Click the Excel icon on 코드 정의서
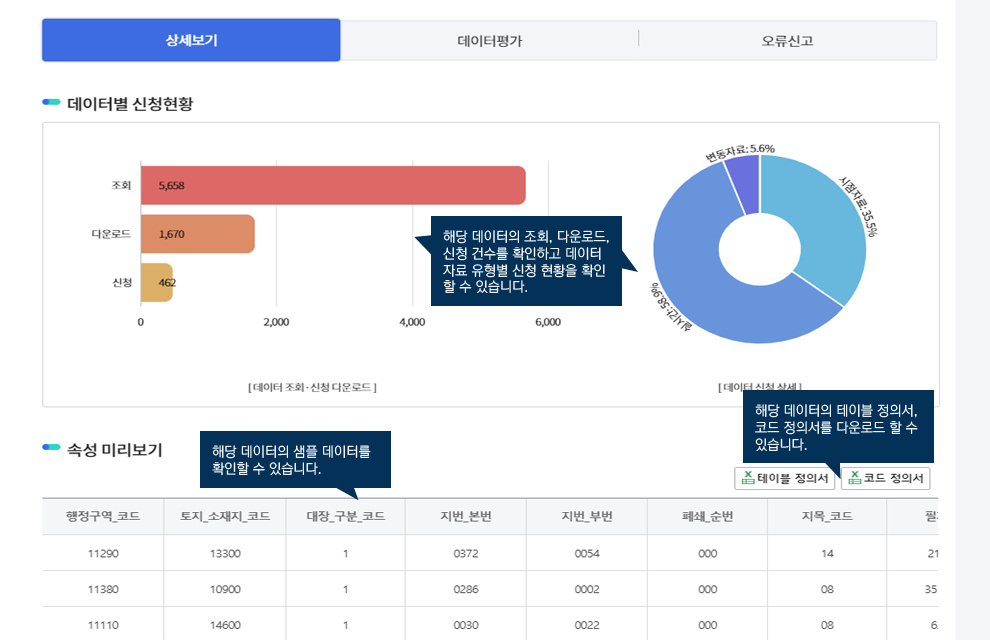 (854, 478)
